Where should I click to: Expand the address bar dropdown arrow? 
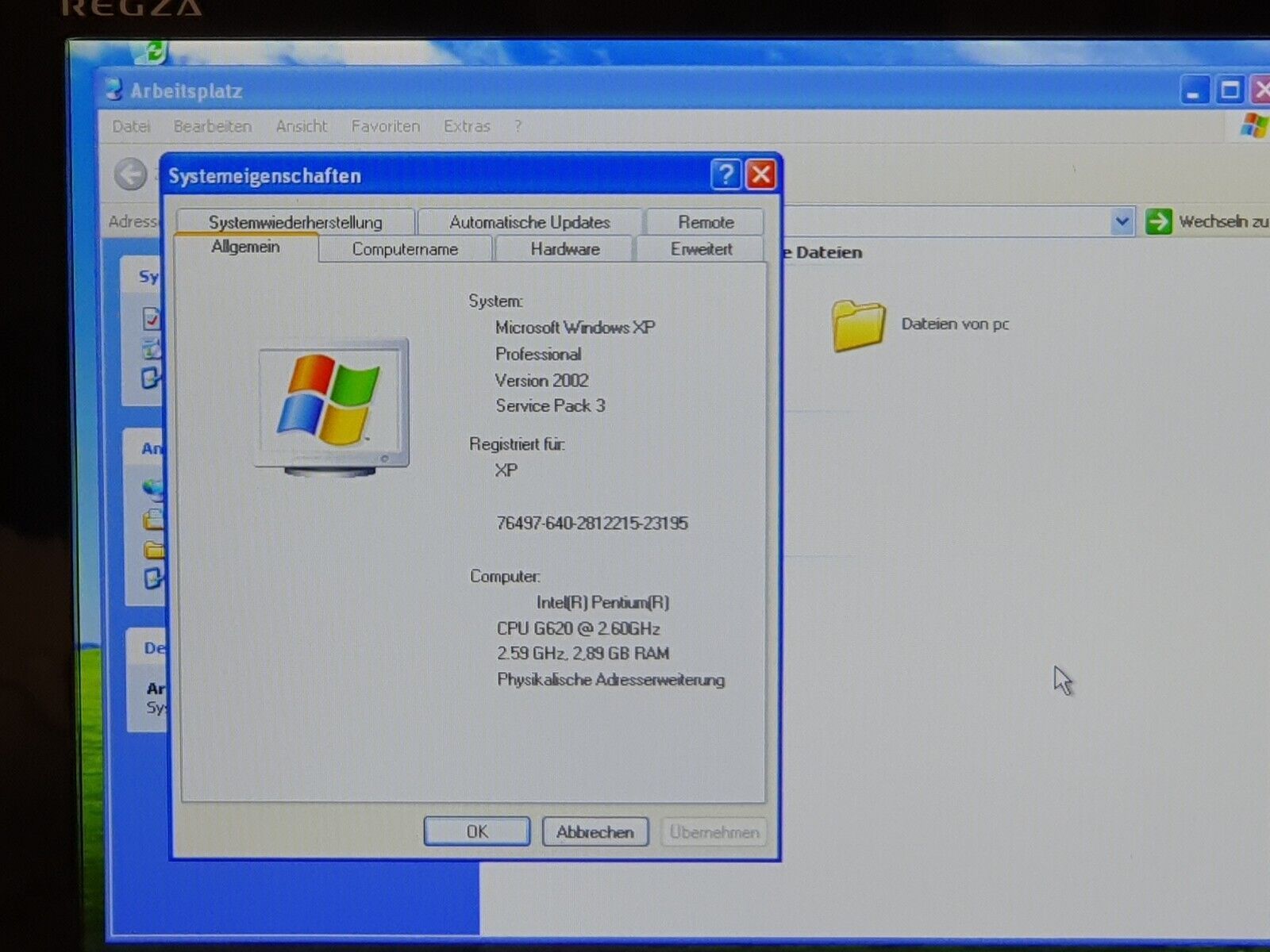point(1122,221)
